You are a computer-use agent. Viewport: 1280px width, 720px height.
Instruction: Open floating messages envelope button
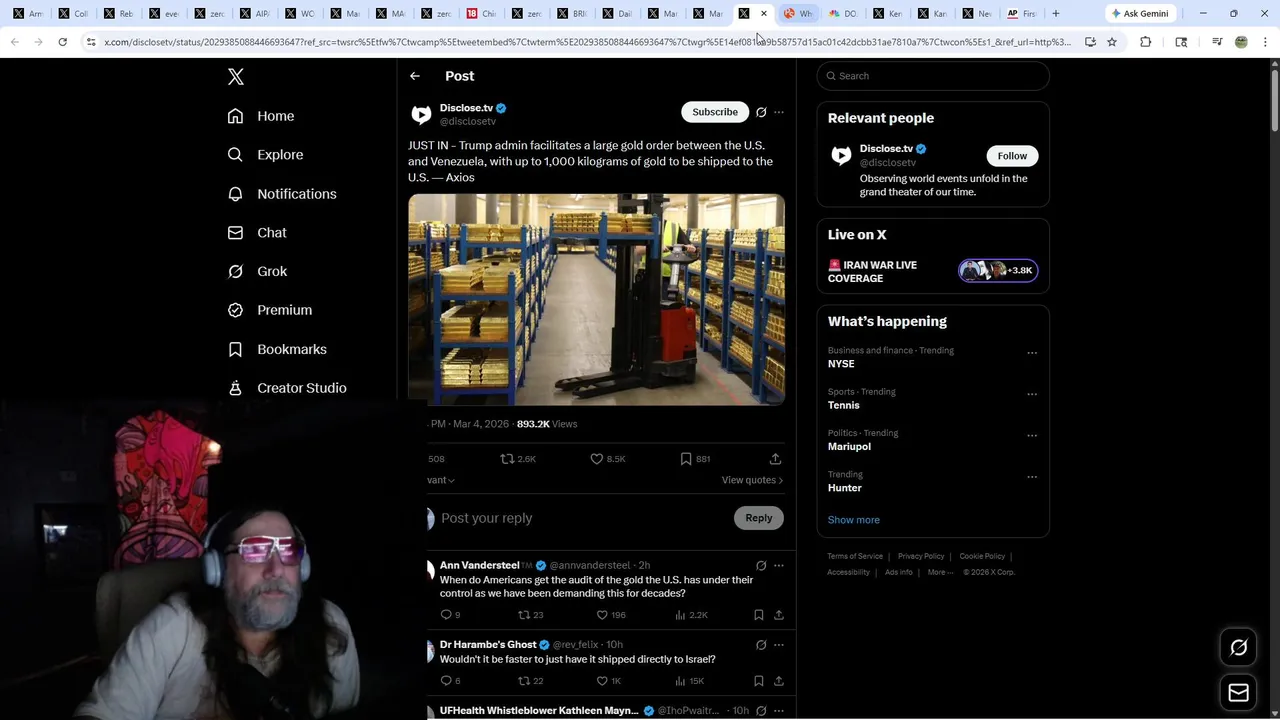(x=1239, y=693)
